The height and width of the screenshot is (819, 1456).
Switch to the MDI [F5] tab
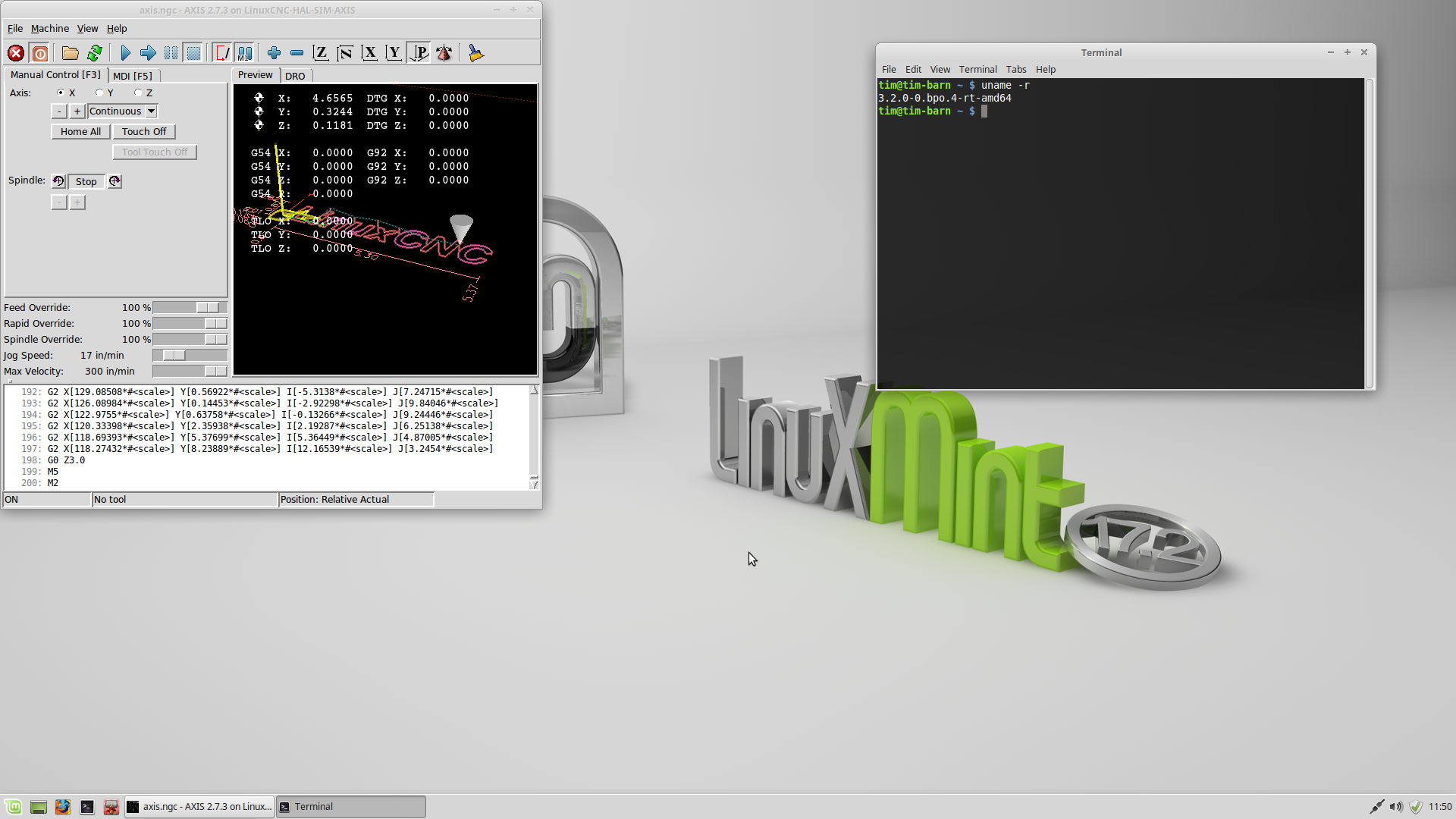(133, 76)
